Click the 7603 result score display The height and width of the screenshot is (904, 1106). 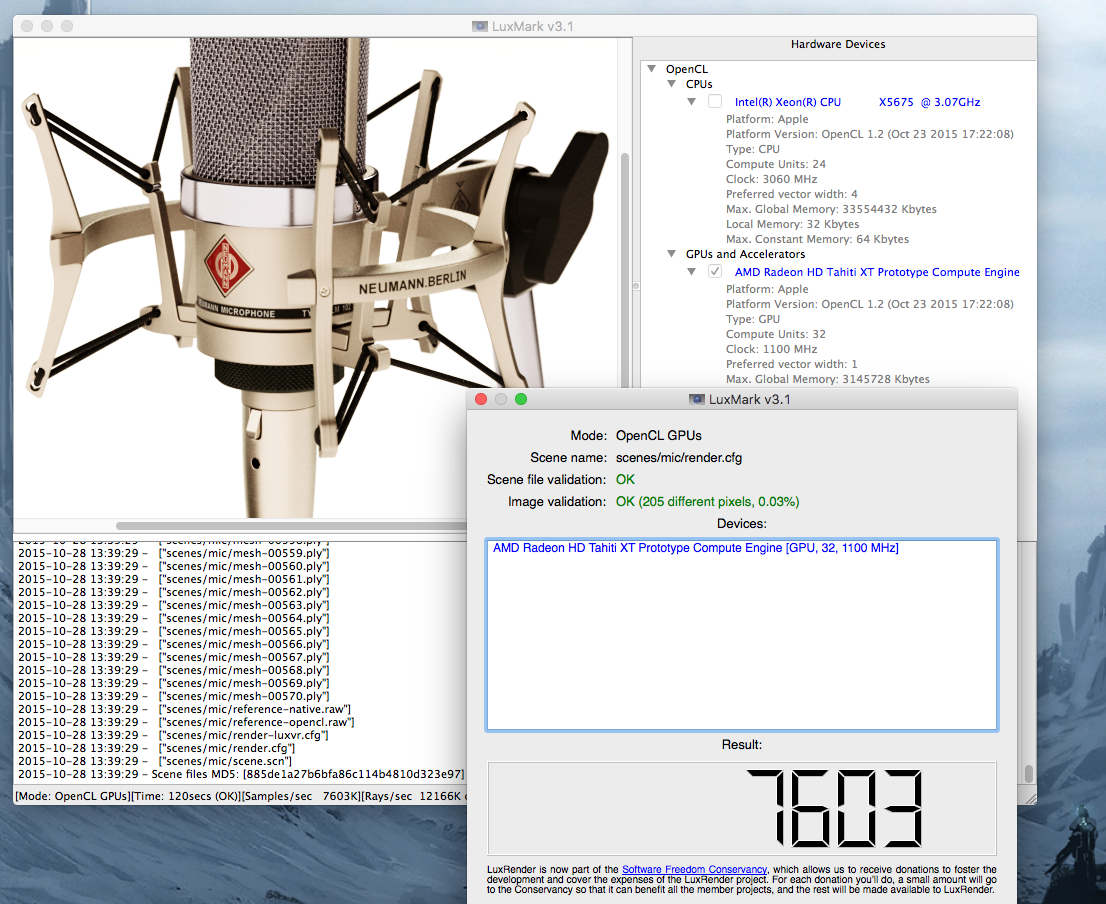(x=834, y=808)
